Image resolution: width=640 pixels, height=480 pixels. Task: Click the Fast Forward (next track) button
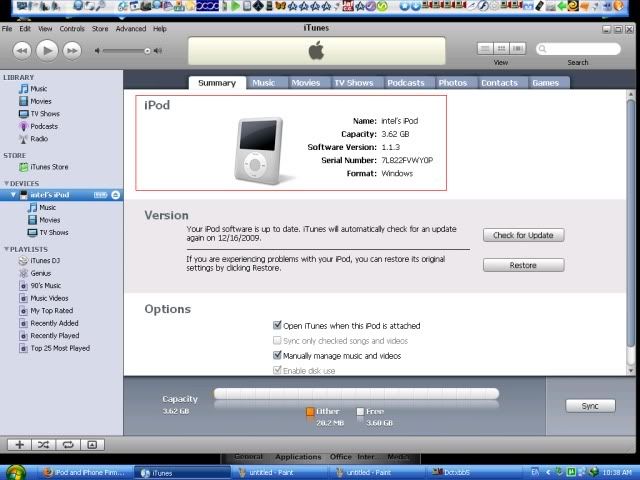coord(72,49)
